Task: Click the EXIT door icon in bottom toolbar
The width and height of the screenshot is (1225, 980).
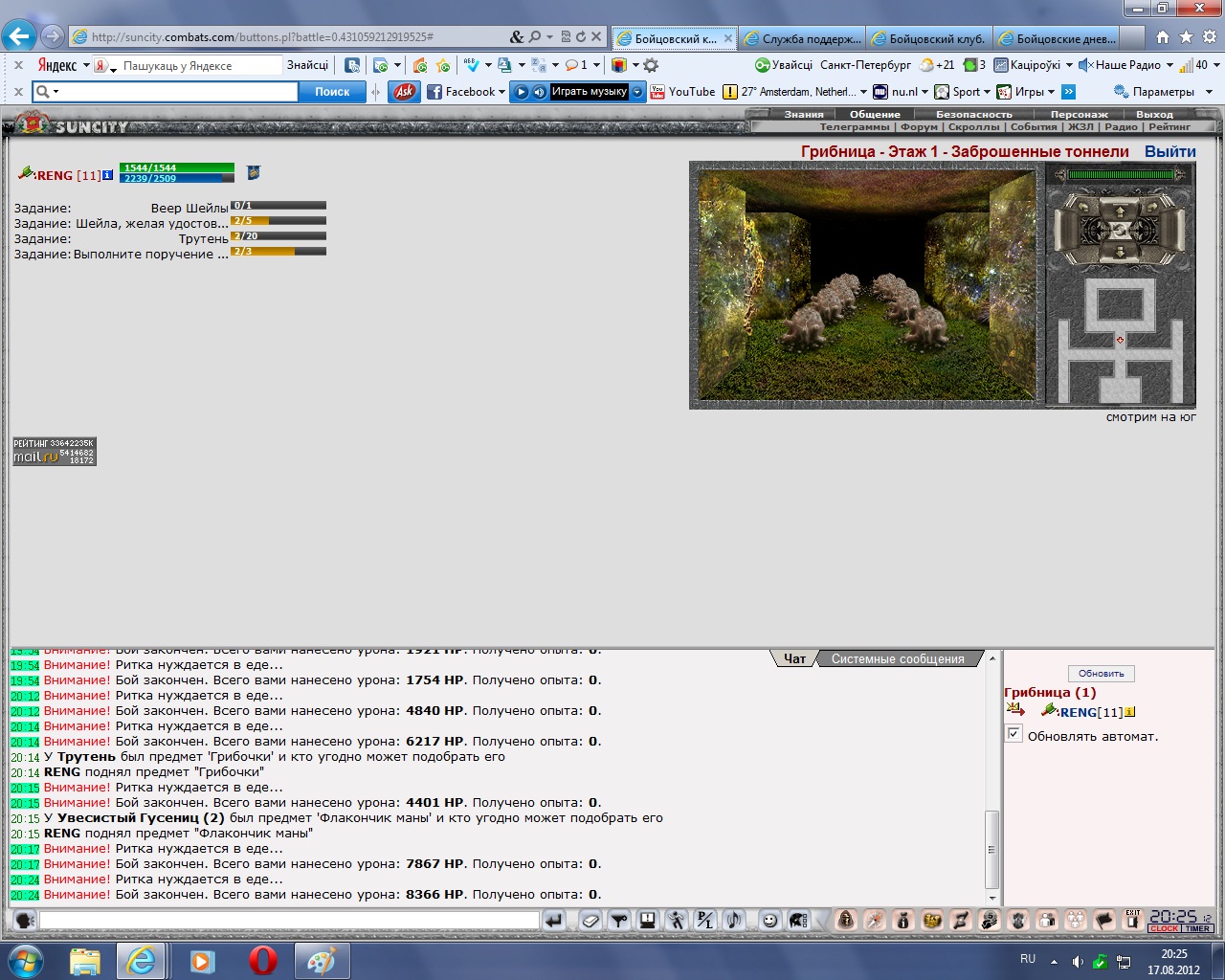Action: 1133,920
